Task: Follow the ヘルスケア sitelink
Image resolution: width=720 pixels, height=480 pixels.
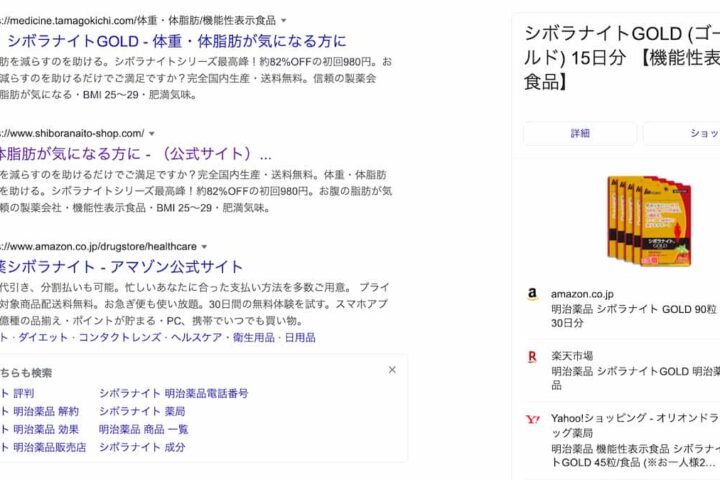Action: pos(197,338)
